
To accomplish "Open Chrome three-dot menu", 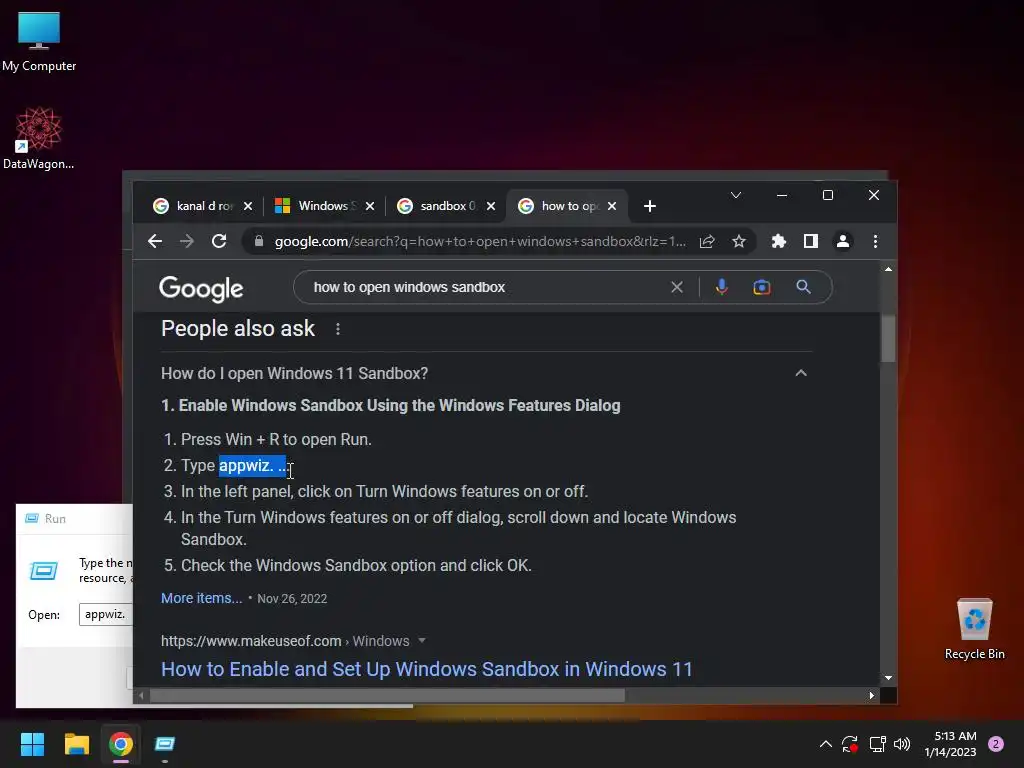I will coord(875,242).
